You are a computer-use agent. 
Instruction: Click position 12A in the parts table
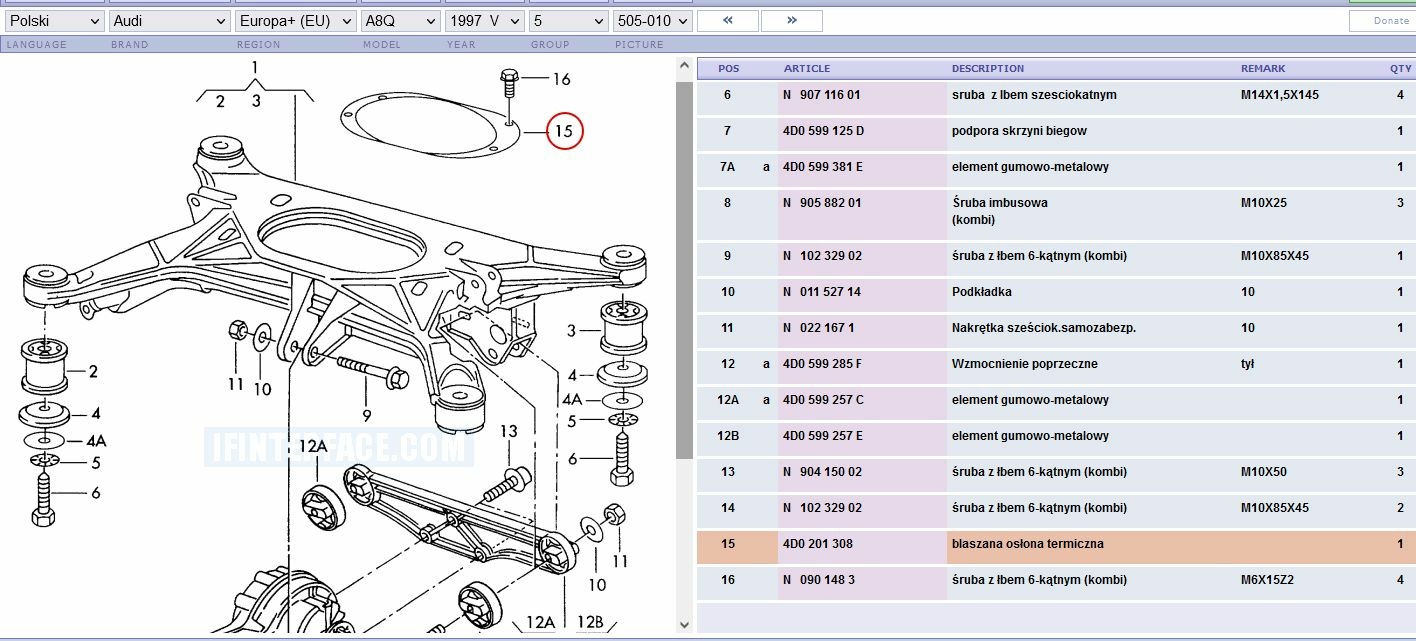point(728,400)
